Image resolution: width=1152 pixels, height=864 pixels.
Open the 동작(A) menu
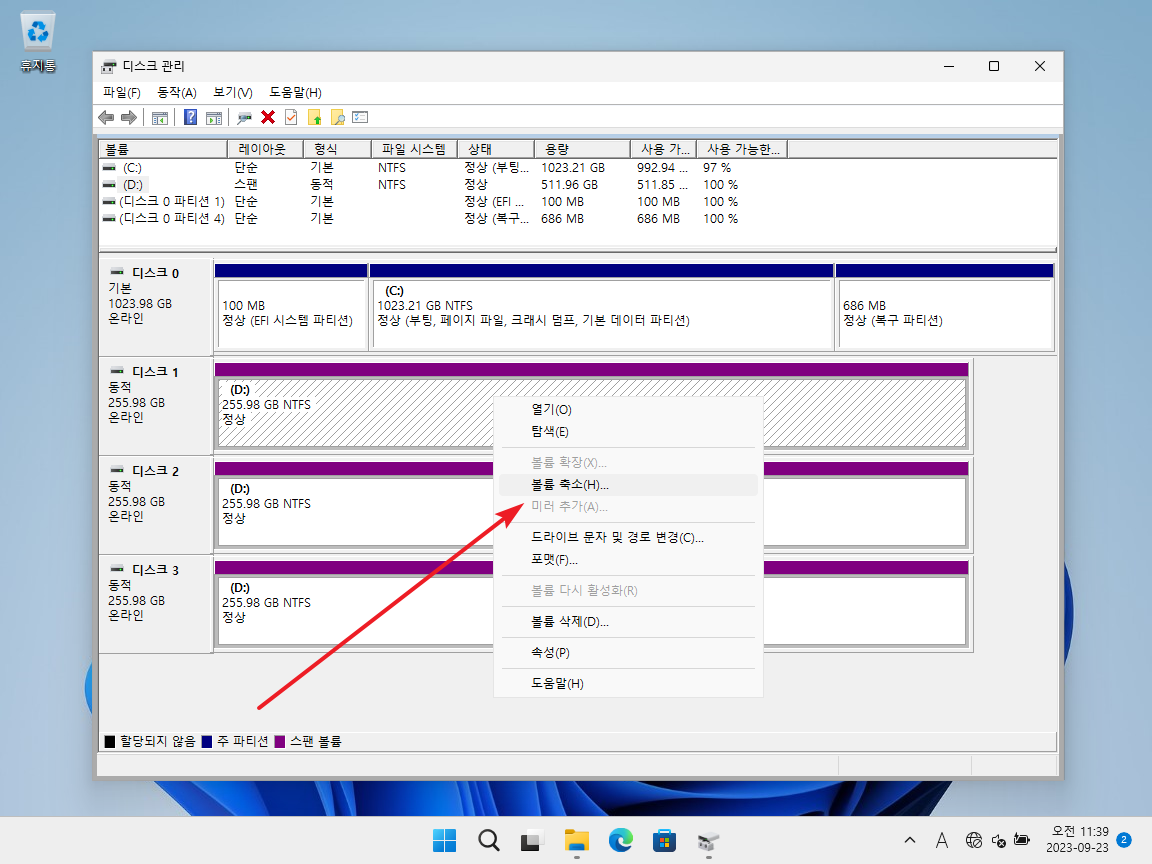click(177, 93)
